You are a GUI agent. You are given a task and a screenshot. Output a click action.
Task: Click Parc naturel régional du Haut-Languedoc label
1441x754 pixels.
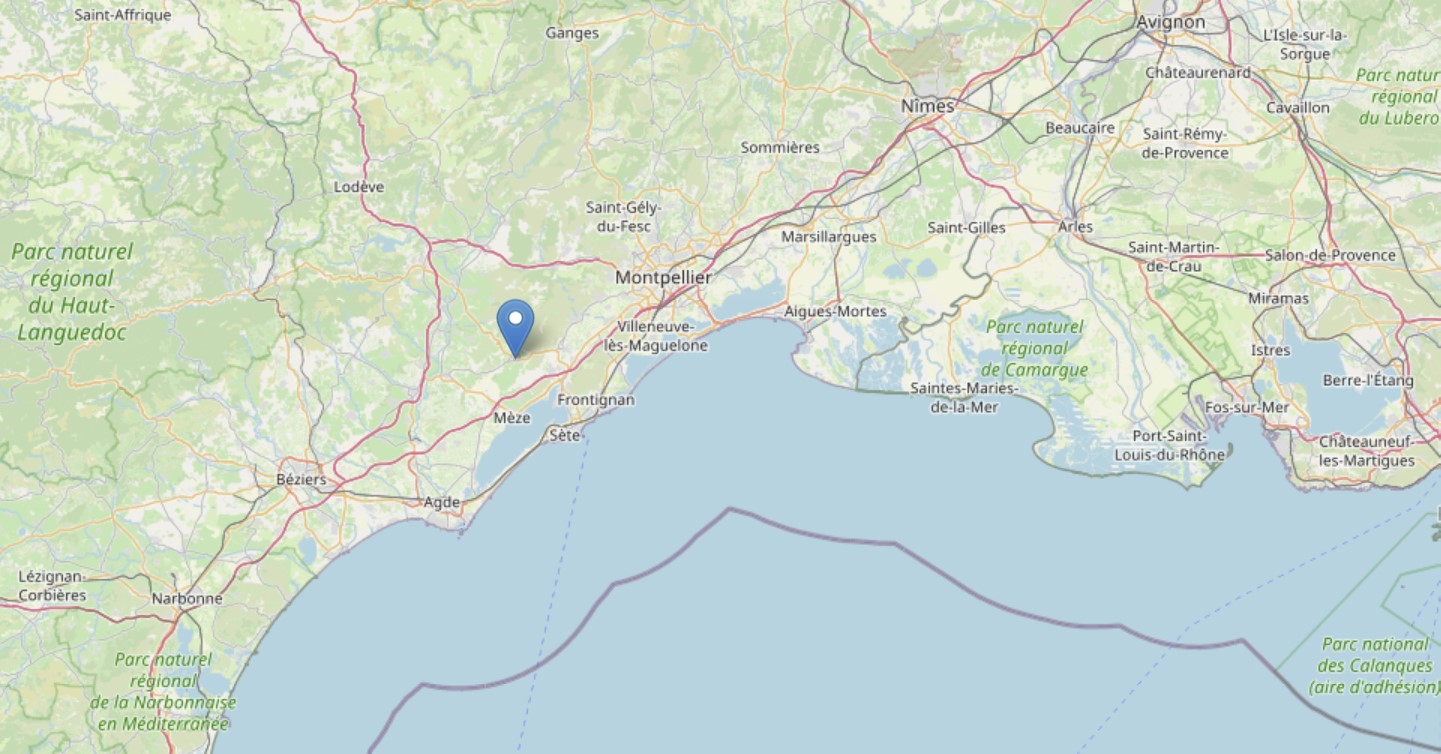coord(72,292)
